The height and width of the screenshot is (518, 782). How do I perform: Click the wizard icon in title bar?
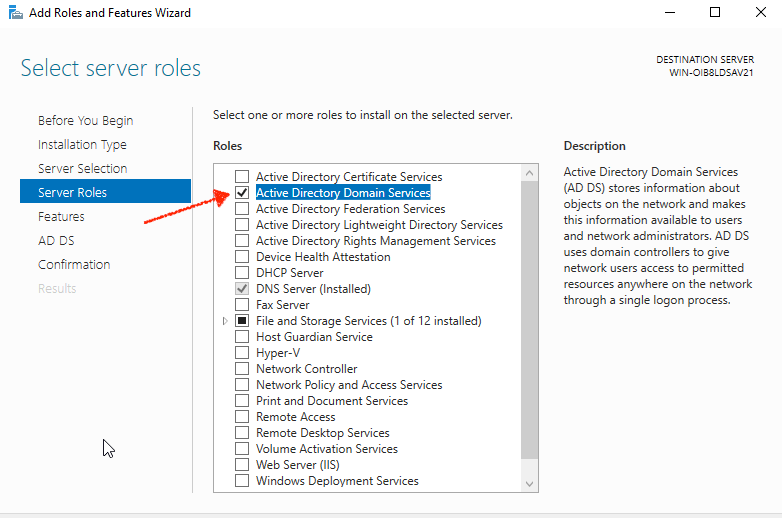pyautogui.click(x=14, y=13)
